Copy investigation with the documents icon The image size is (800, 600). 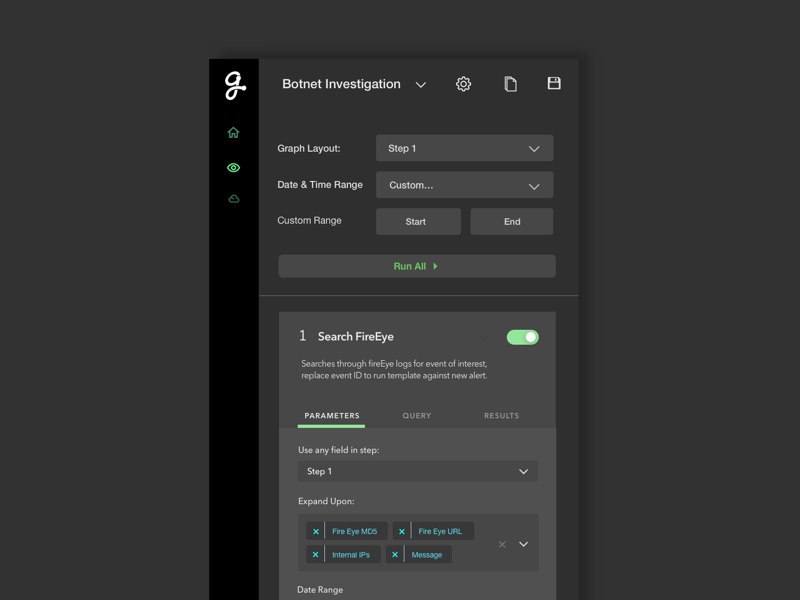510,84
